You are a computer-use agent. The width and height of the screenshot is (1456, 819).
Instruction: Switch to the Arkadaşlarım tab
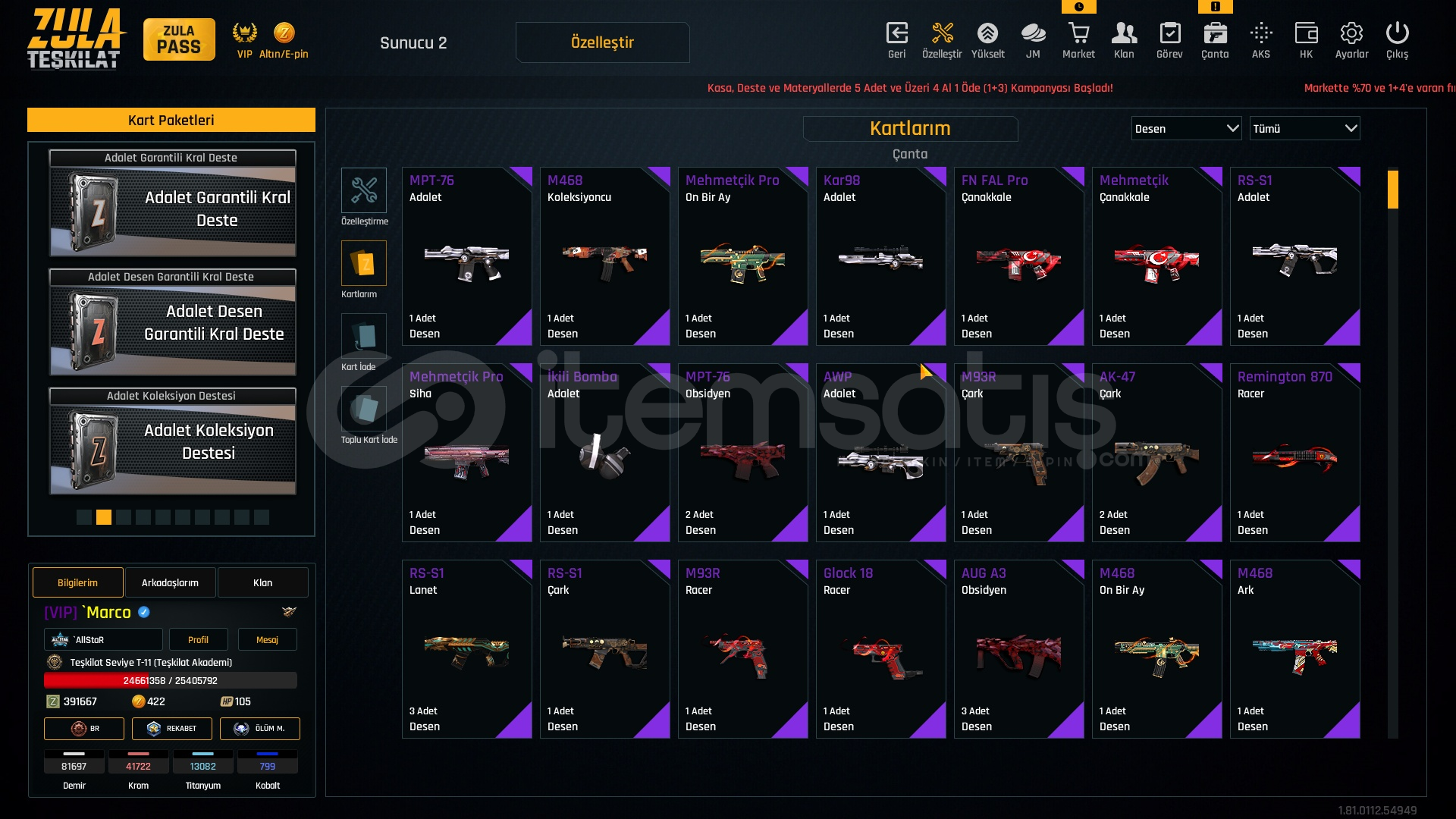coord(170,582)
